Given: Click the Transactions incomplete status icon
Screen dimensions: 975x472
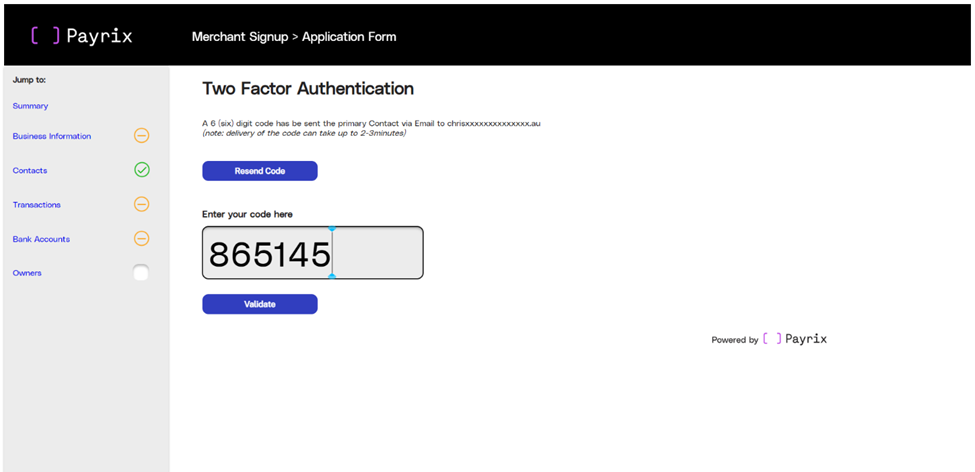Looking at the screenshot, I should pos(142,204).
